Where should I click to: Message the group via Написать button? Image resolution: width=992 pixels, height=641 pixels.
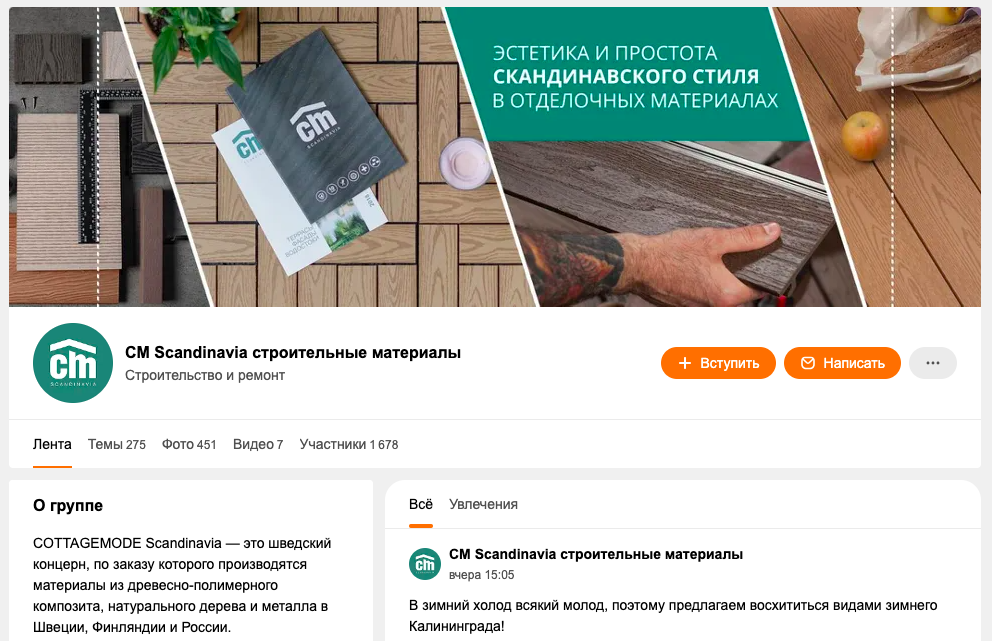pos(842,363)
